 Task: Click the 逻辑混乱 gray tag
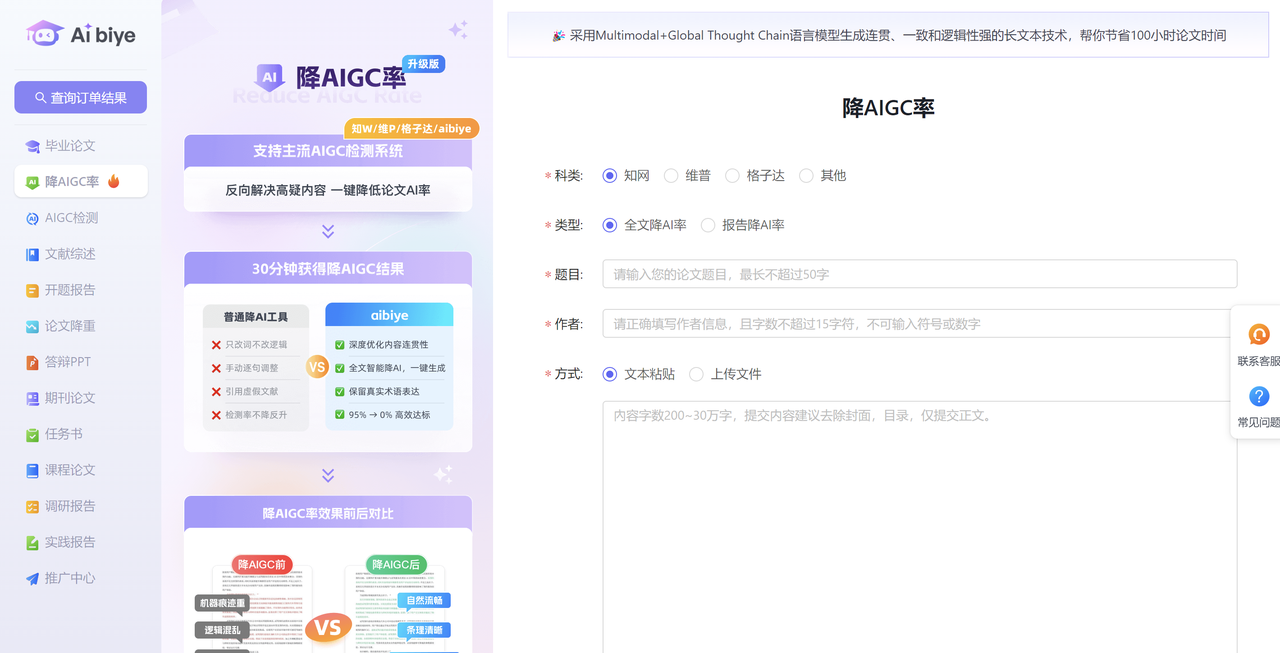[222, 630]
